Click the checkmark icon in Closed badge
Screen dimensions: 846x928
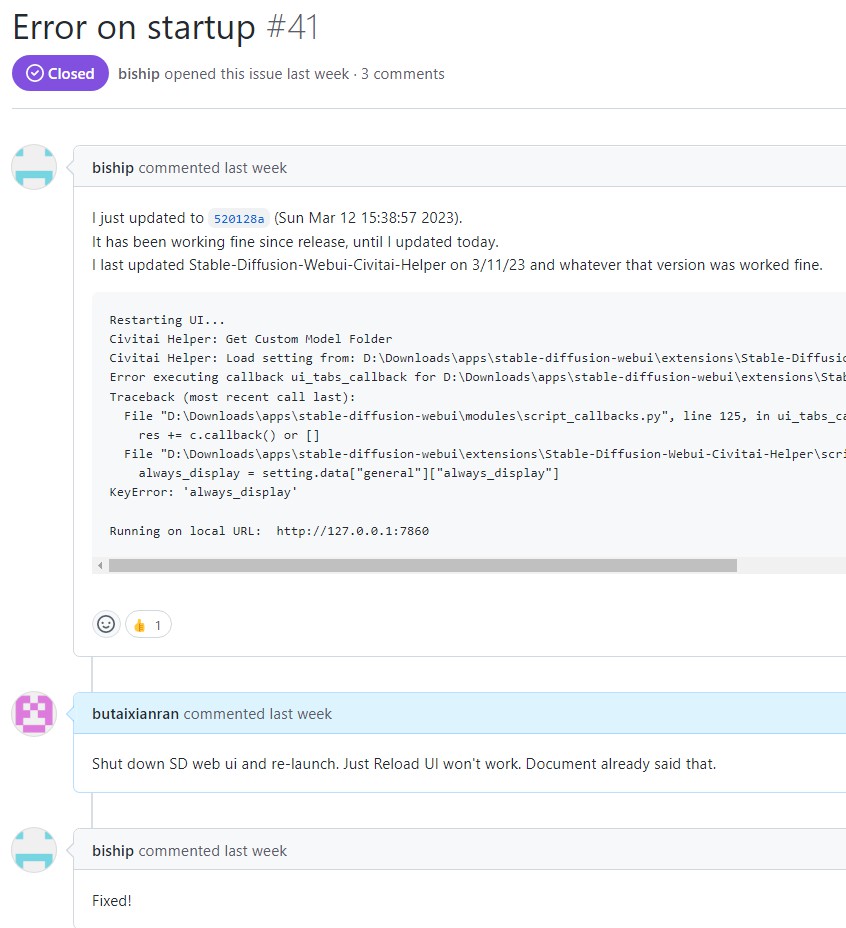coord(35,73)
